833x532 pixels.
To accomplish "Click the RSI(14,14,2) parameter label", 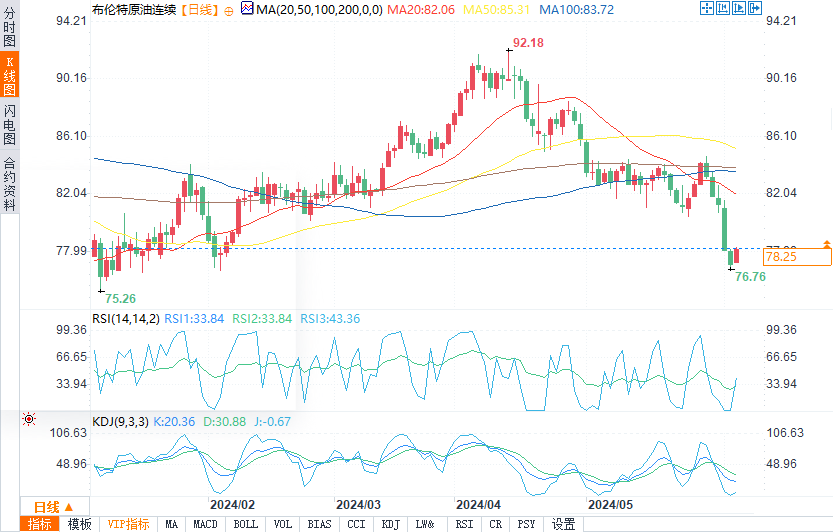I will (x=126, y=318).
